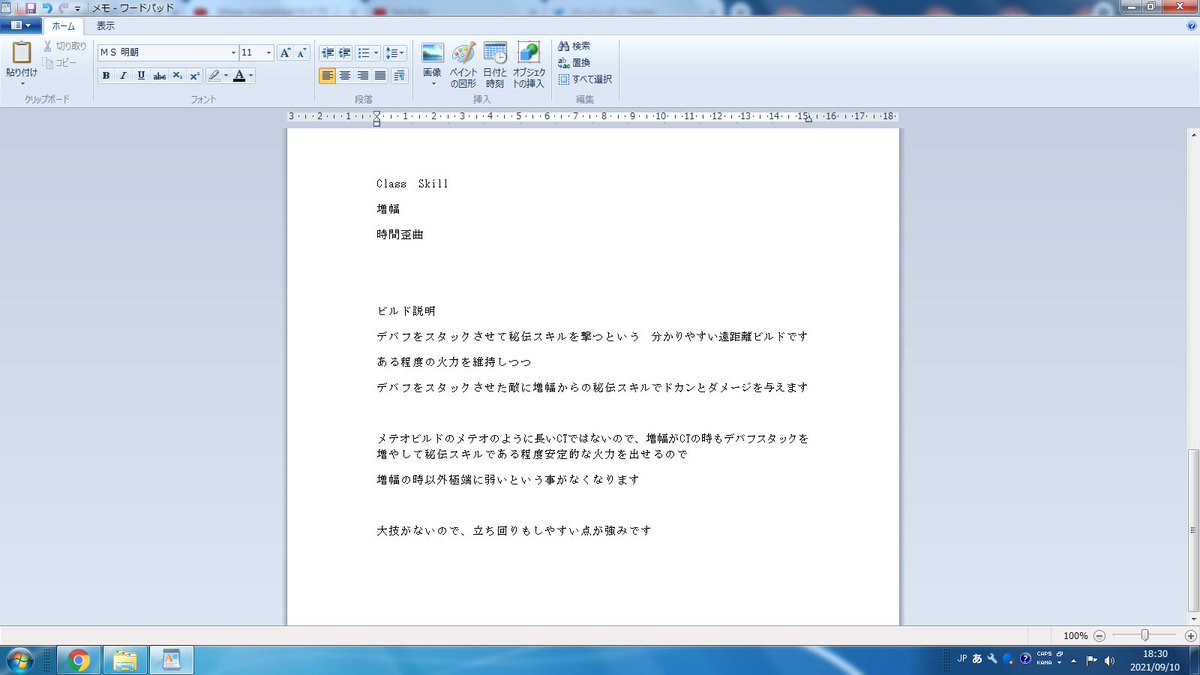1200x675 pixels.
Task: Click the IME help question mark icon
Action: pyautogui.click(x=1025, y=659)
